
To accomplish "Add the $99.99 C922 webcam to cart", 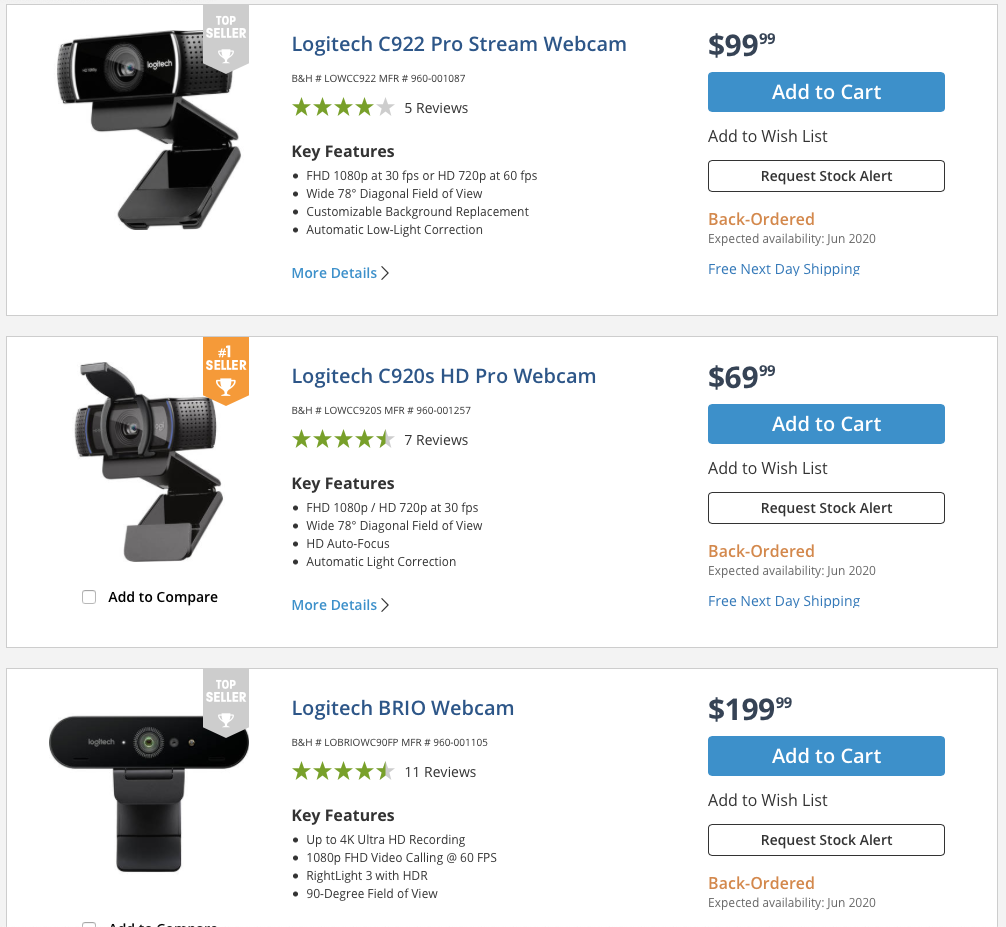I will (826, 92).
